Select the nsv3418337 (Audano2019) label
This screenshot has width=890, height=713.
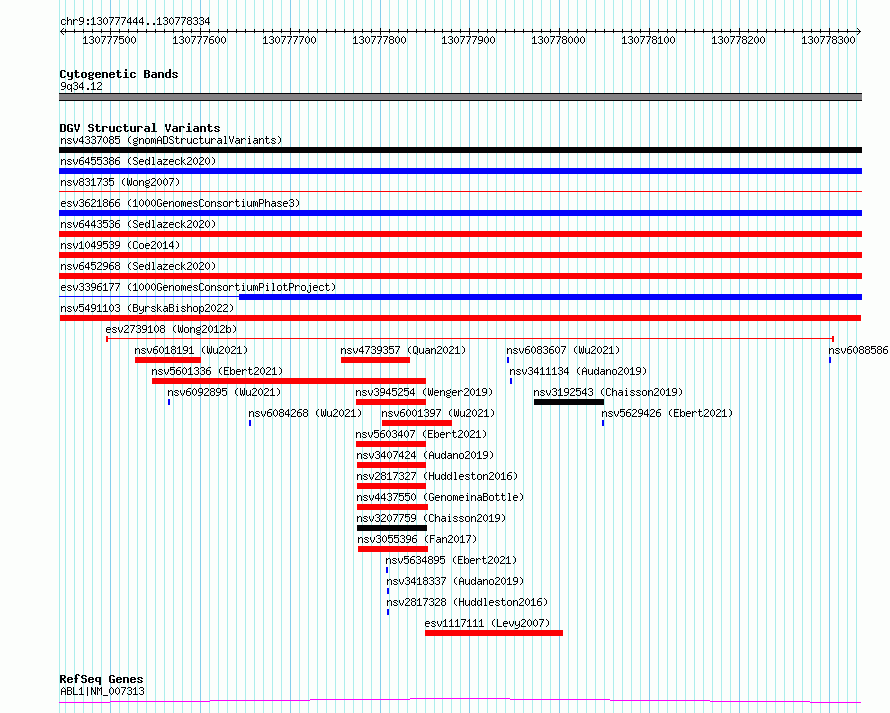point(455,581)
